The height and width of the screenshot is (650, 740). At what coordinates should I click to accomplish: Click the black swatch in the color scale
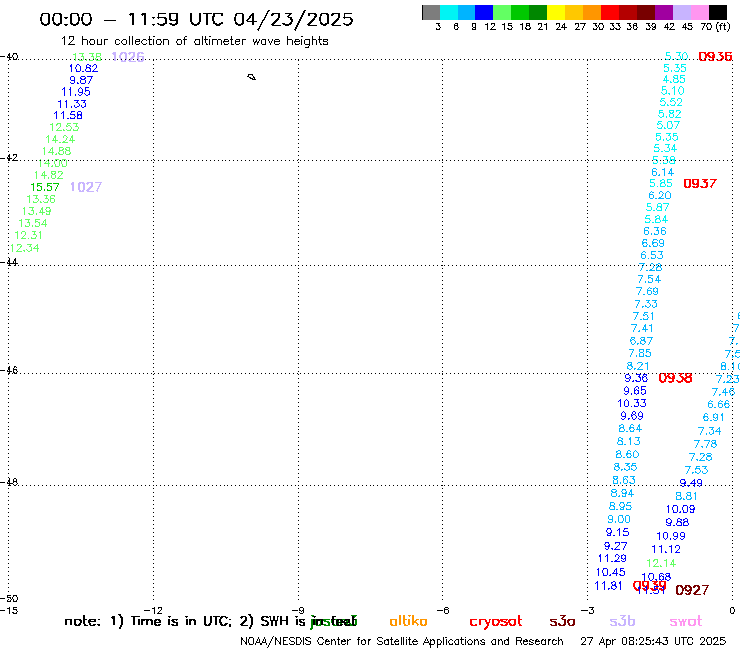pos(718,12)
